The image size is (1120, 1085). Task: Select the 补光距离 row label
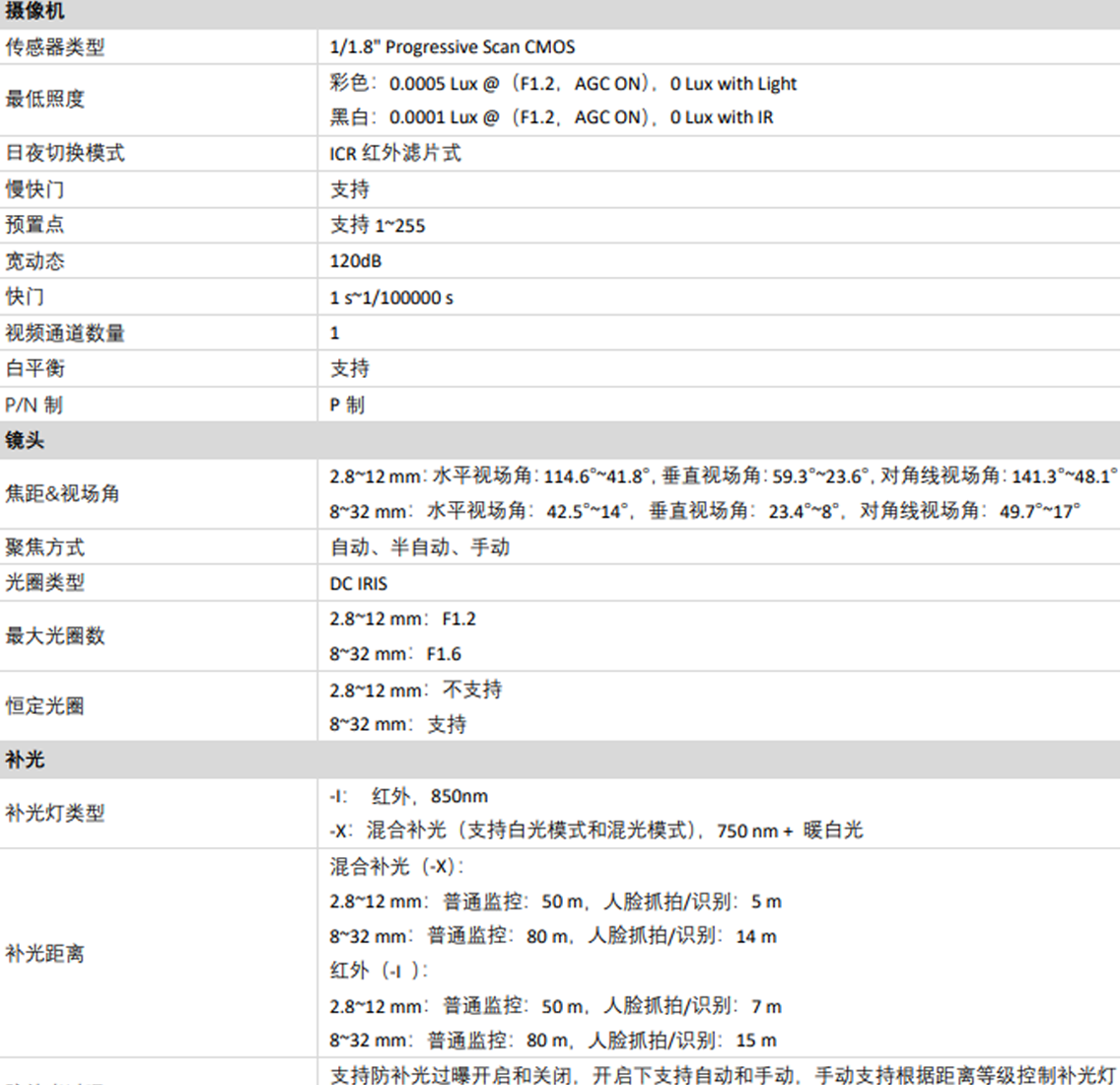[44, 954]
